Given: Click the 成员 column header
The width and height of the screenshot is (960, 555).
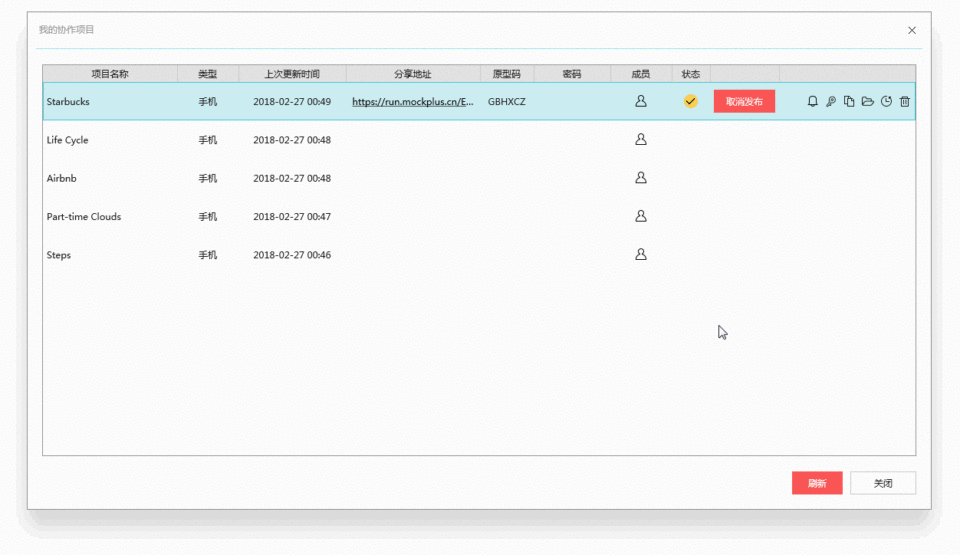Looking at the screenshot, I should coord(640,74).
